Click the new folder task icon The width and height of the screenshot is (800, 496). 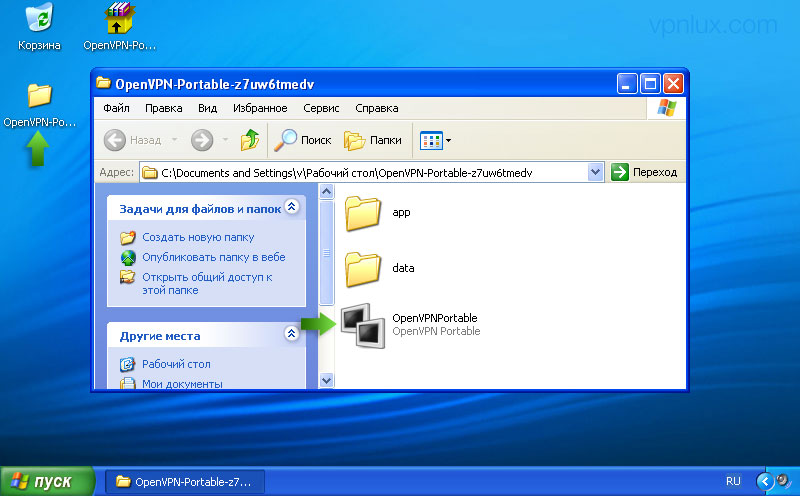coord(128,237)
